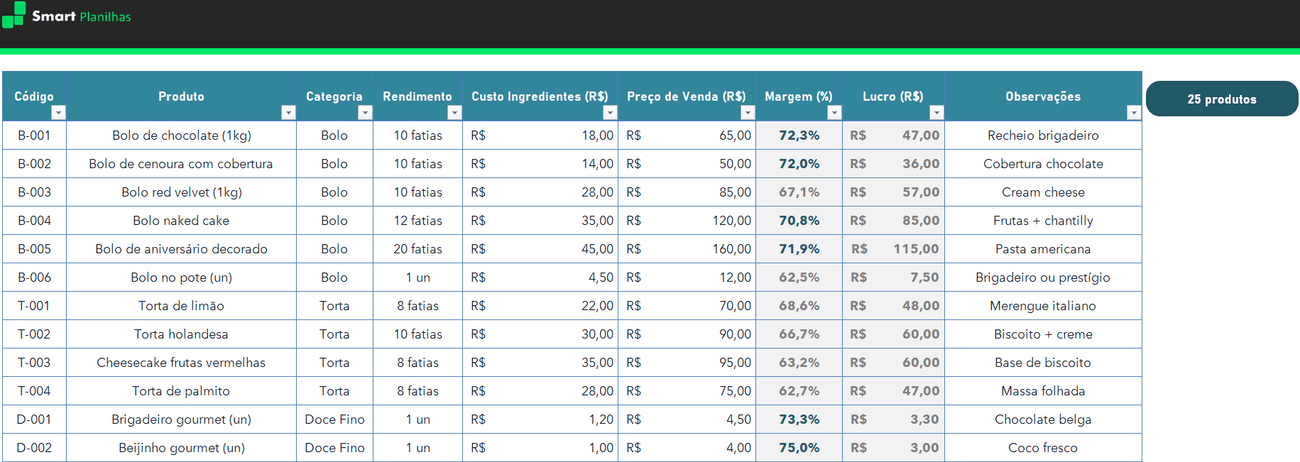Image resolution: width=1300 pixels, height=462 pixels.
Task: Select cell Massa folhada
Action: [x=1043, y=391]
